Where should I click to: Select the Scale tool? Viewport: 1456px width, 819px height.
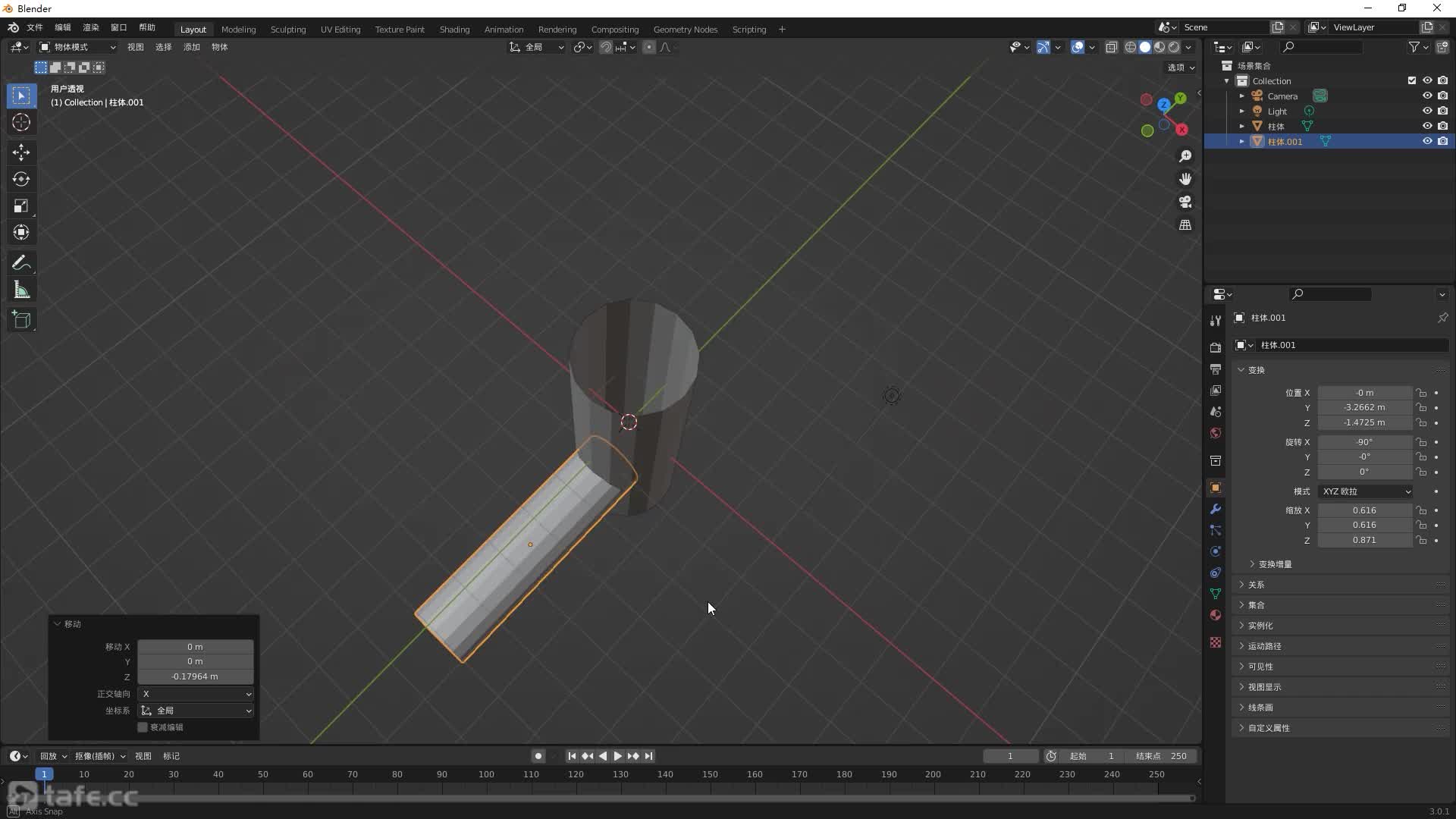(21, 206)
